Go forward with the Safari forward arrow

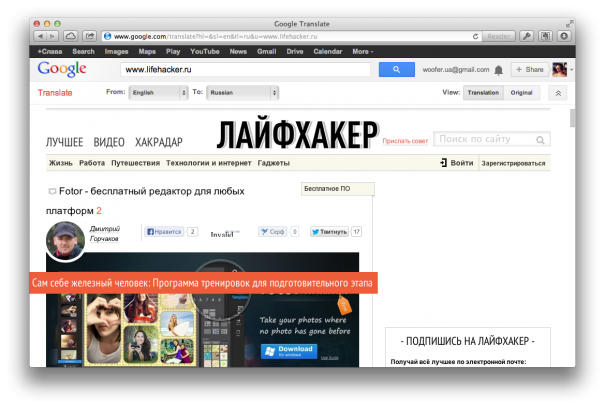coord(53,36)
